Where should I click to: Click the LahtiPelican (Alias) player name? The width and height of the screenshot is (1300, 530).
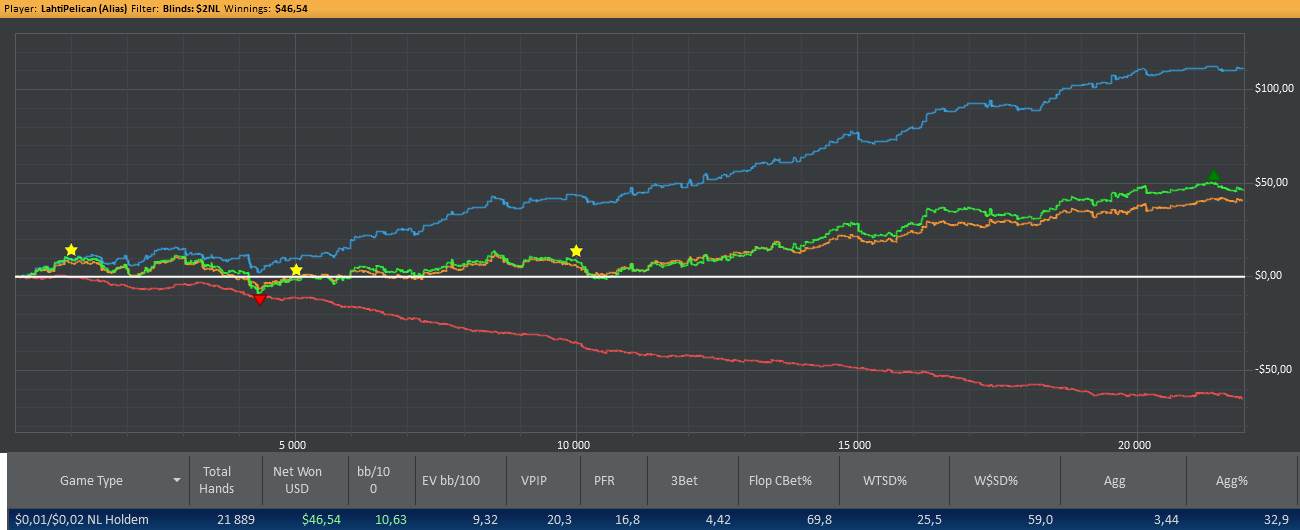(x=85, y=7)
